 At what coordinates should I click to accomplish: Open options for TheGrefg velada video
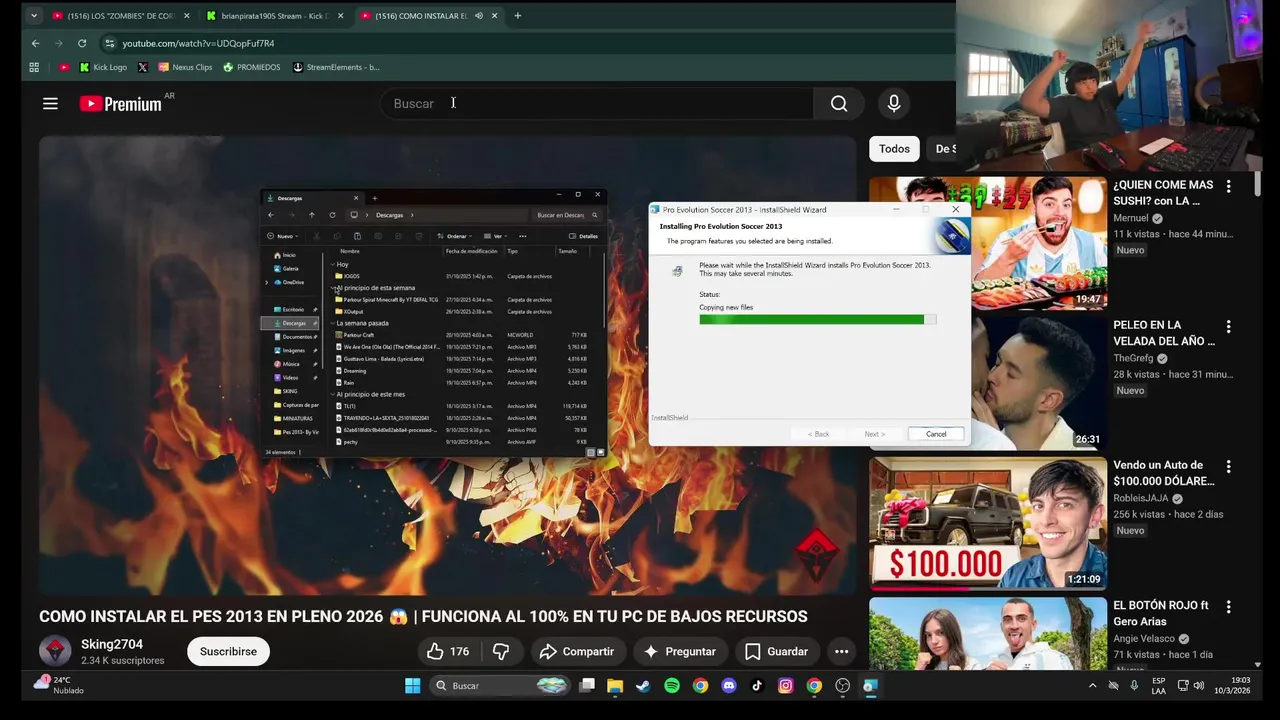pos(1228,326)
